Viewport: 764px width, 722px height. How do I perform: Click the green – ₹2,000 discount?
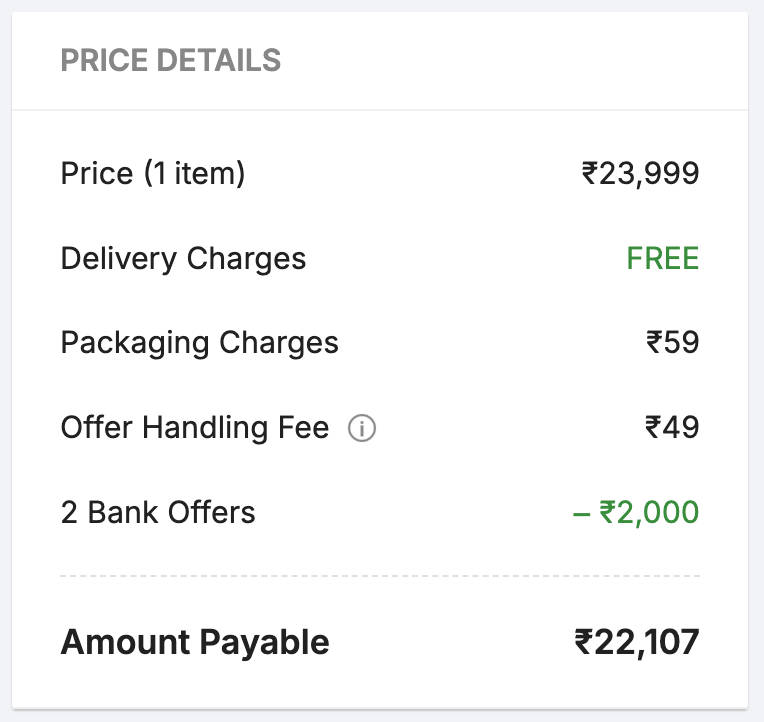coord(636,513)
